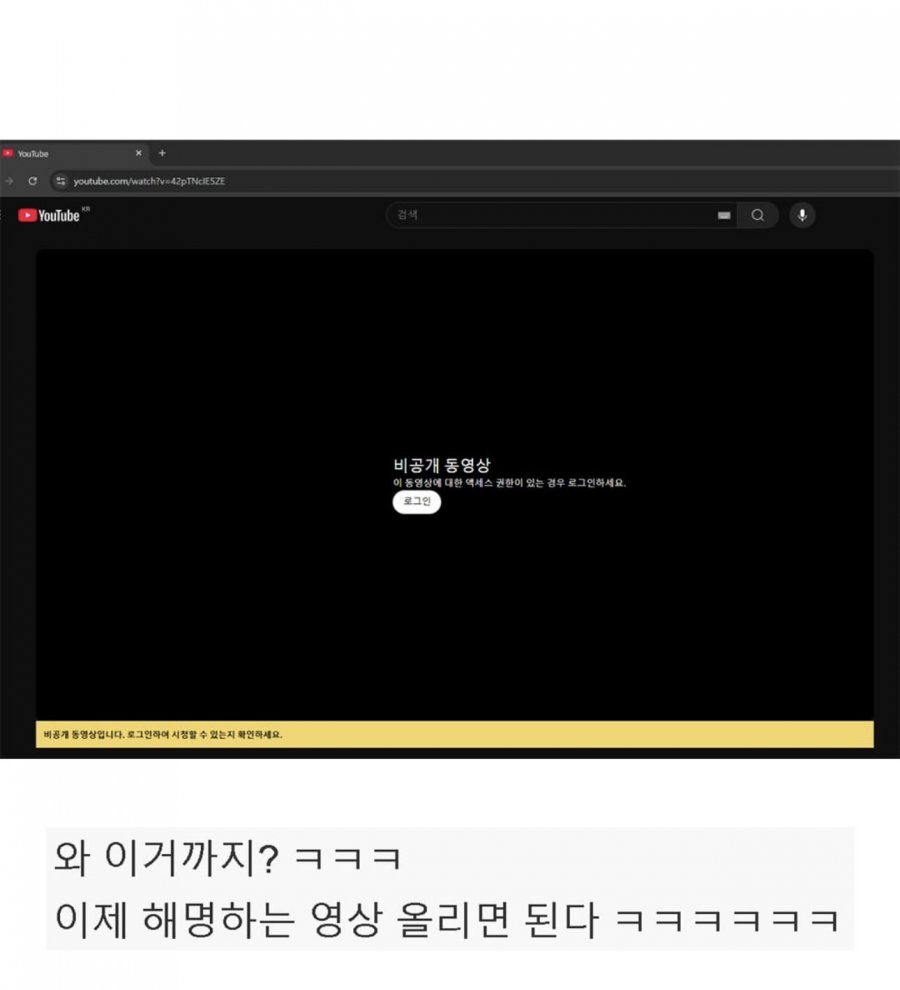Viewport: 900px width, 990px height.
Task: Click the access permission message under the heading
Action: [509, 483]
